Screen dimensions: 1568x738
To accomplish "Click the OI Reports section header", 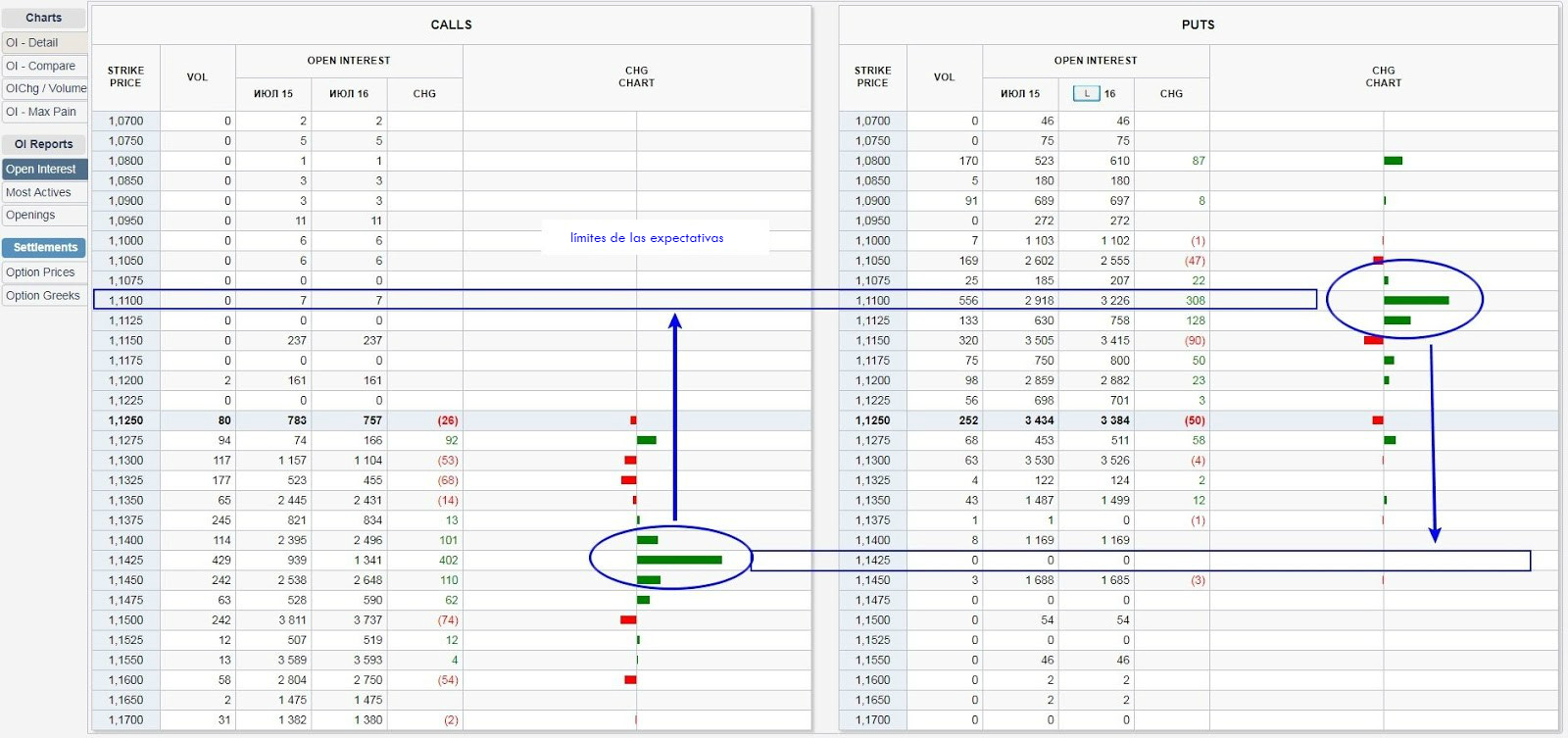I will pyautogui.click(x=44, y=144).
